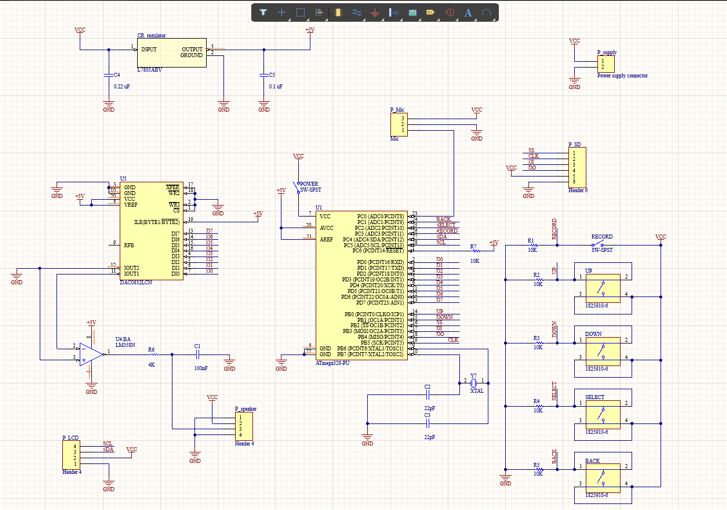
Task: Select the P_supply power connector body
Action: click(606, 64)
